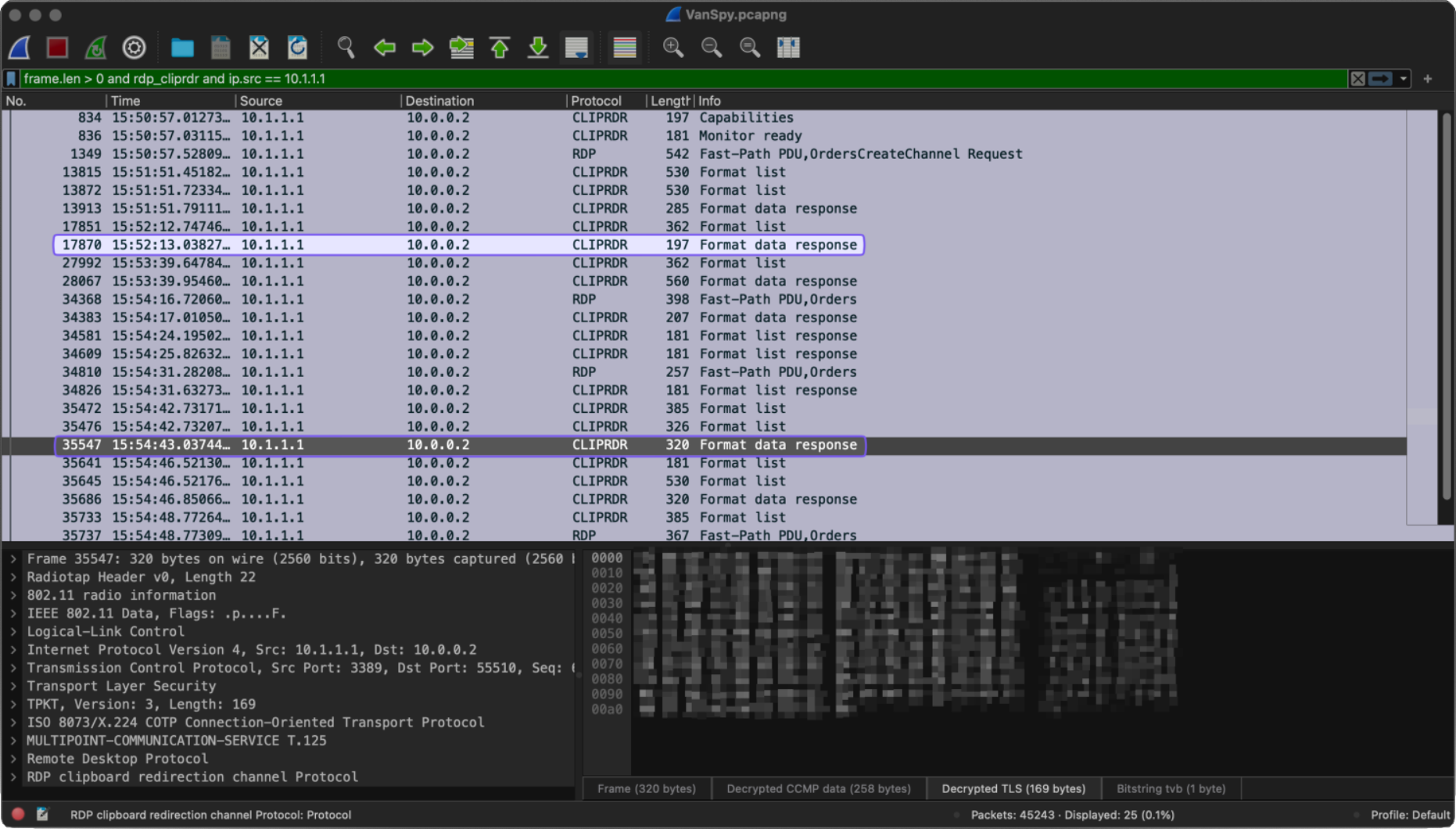Expand IEEE 802.11 Data flags
Viewport: 1456px width, 829px height.
tap(13, 614)
